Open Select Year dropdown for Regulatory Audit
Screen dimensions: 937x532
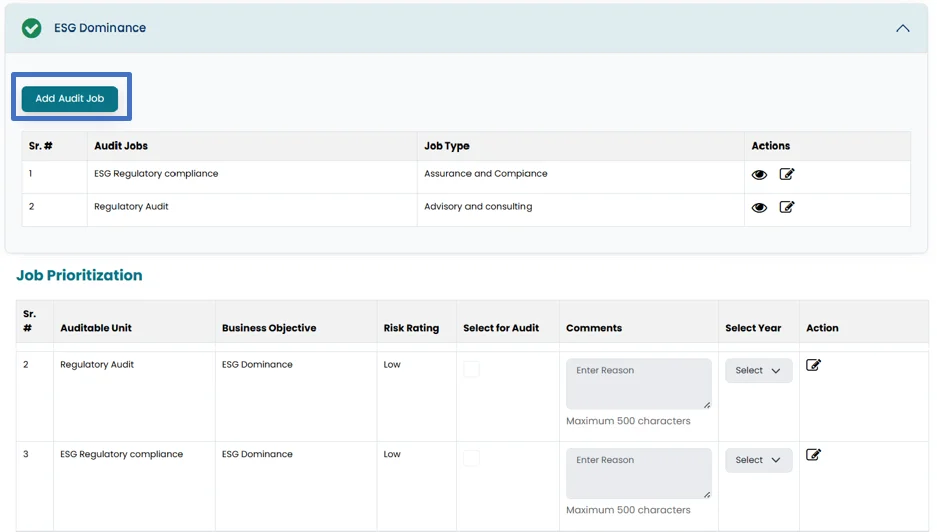click(x=758, y=371)
